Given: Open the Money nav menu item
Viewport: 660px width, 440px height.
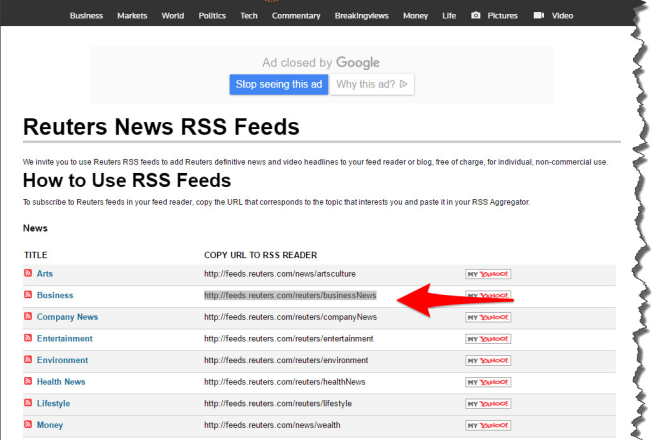Looking at the screenshot, I should pyautogui.click(x=415, y=16).
